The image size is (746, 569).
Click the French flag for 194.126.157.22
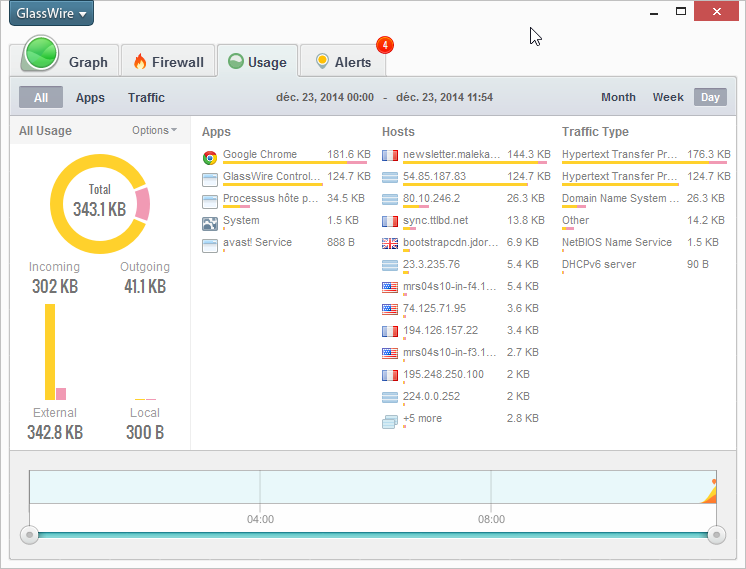pyautogui.click(x=390, y=331)
